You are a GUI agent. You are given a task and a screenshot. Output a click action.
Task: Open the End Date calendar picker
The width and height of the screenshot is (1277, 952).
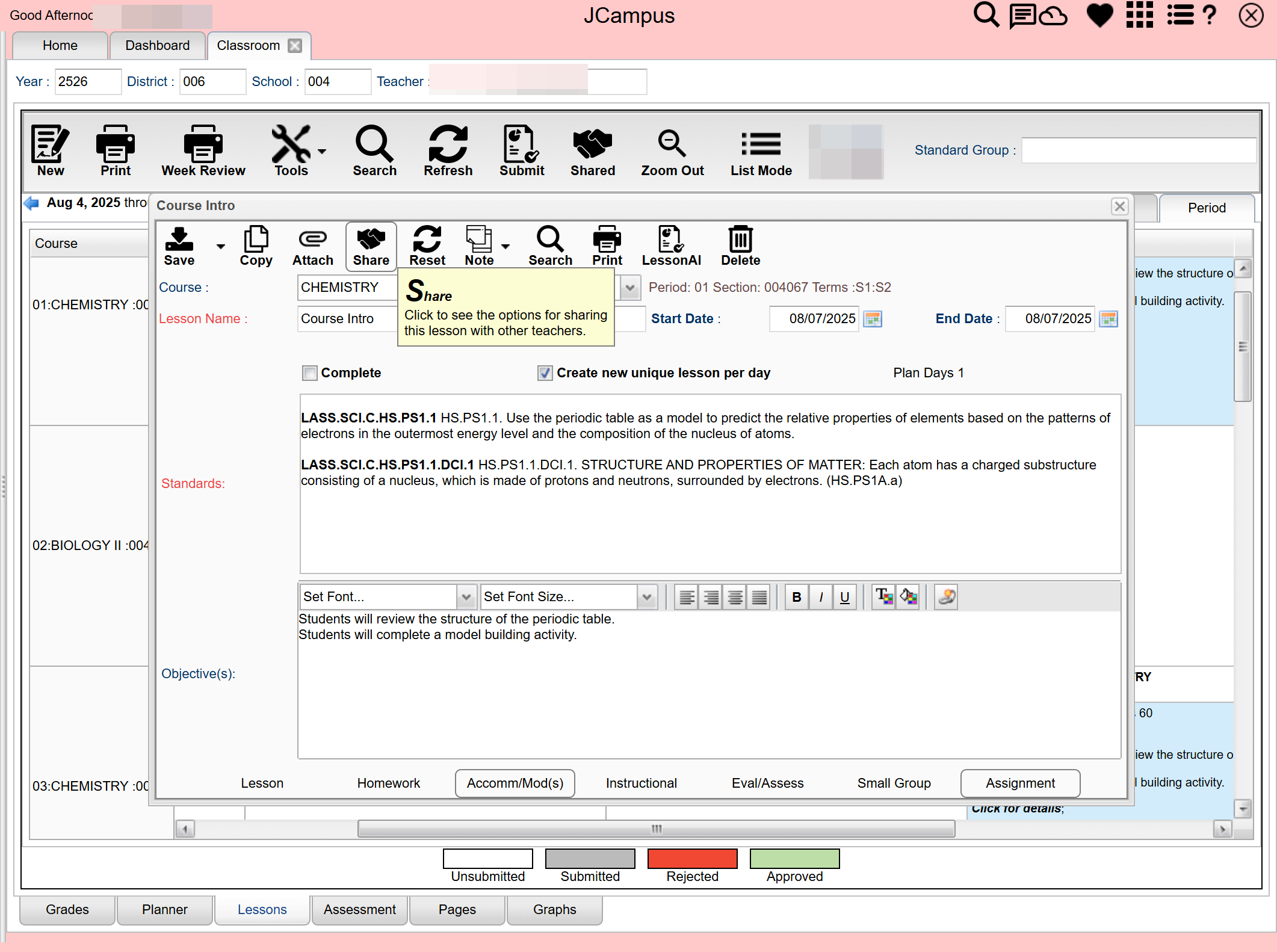point(1108,319)
